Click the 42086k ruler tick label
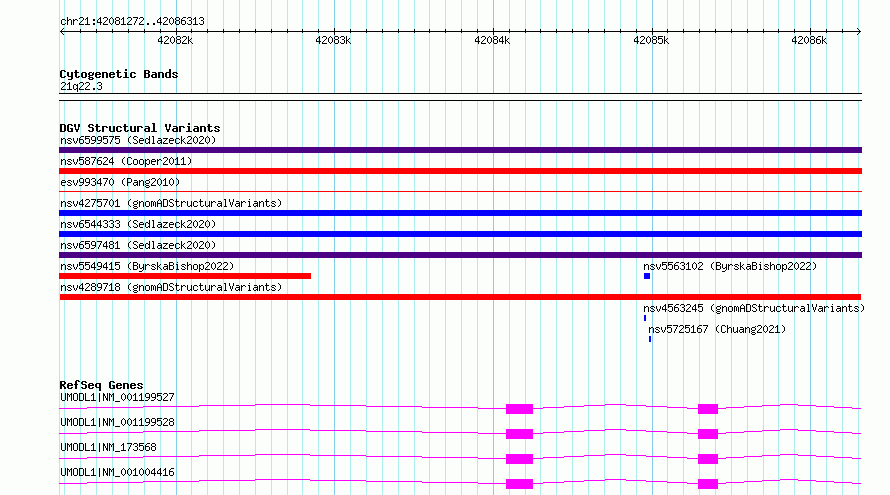This screenshot has height=495, width=890. 809,40
